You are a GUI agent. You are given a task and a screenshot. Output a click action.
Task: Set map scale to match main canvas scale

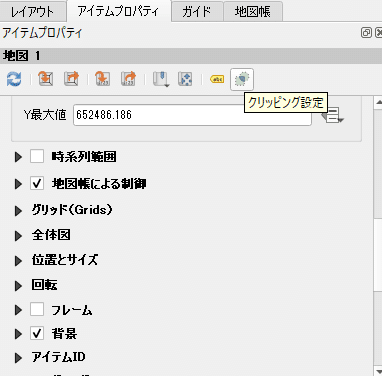[x=103, y=79]
